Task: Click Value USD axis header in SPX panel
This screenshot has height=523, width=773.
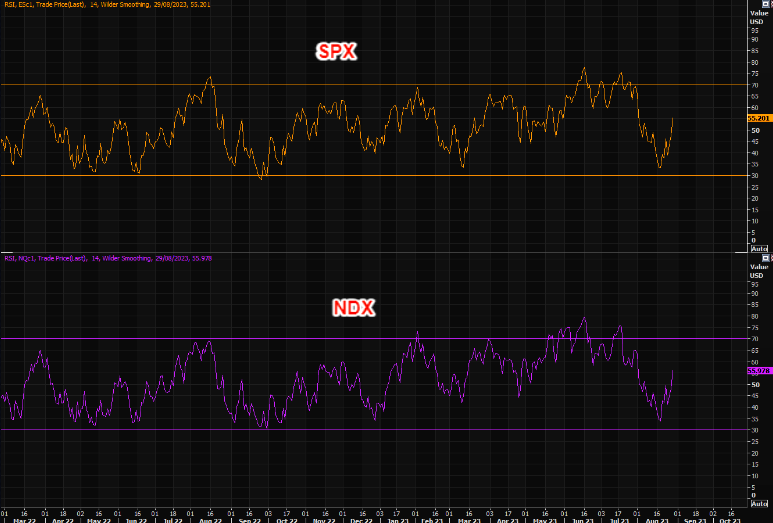Action: pyautogui.click(x=759, y=17)
